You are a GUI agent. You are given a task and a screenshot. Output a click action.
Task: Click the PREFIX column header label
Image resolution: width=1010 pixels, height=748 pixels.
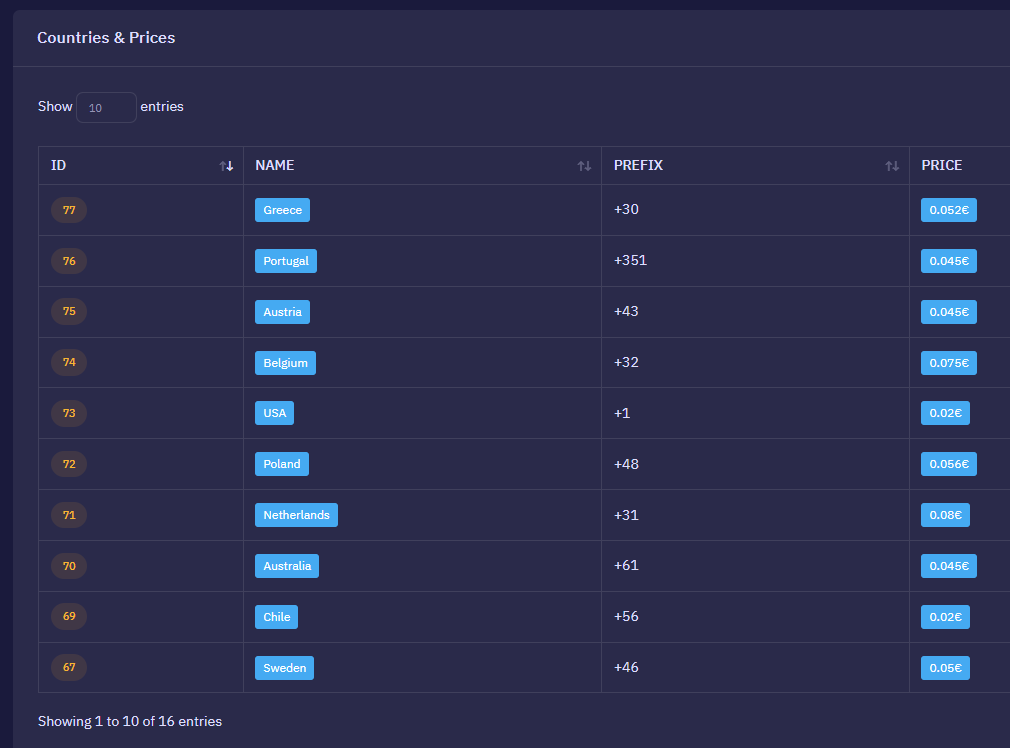coord(638,166)
